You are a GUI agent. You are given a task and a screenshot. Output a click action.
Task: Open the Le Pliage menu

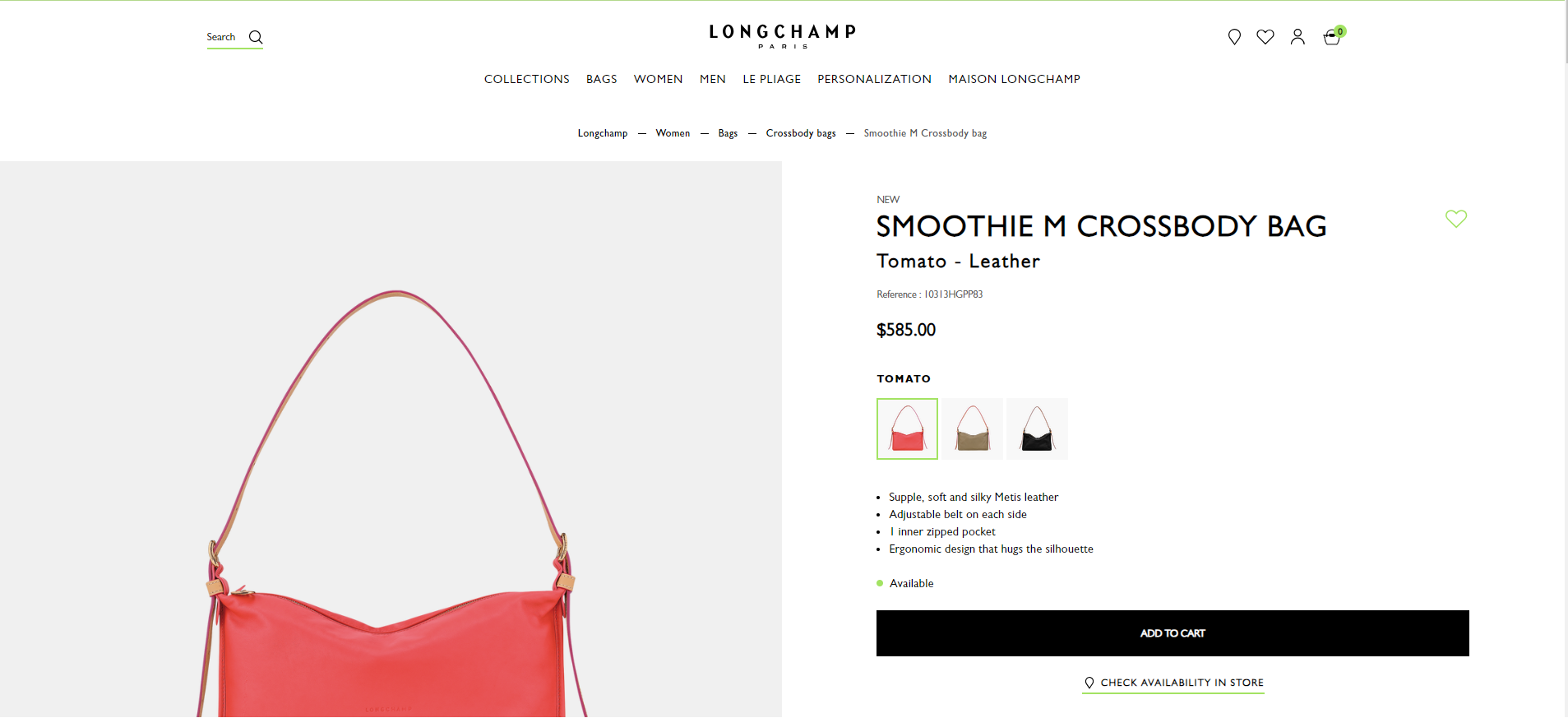[x=772, y=79]
